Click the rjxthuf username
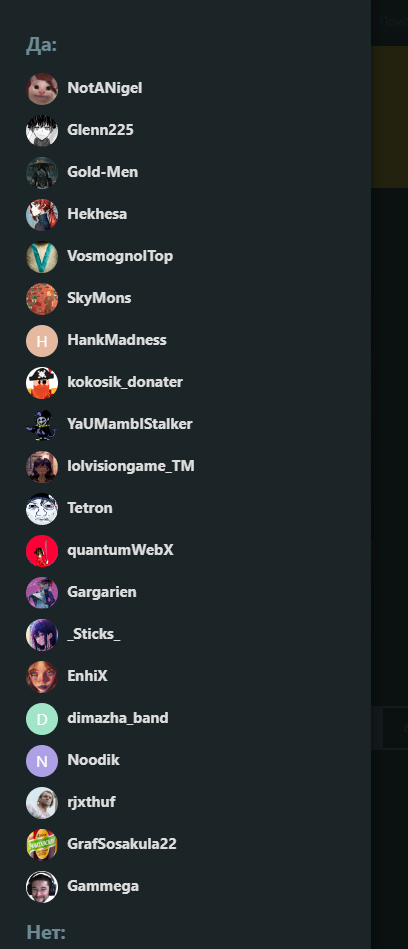This screenshot has width=408, height=949. click(x=91, y=802)
